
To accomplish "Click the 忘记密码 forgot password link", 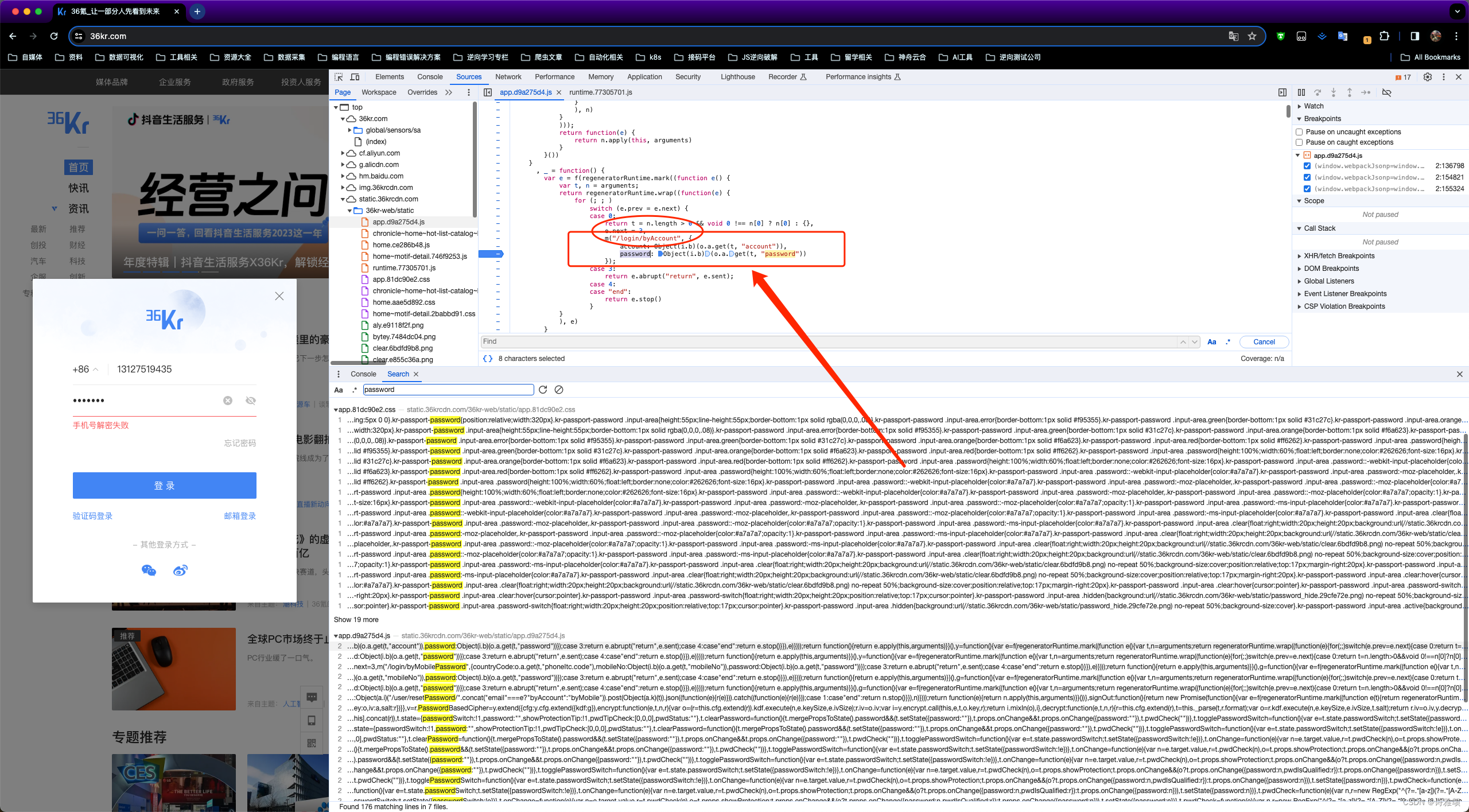I will (240, 443).
